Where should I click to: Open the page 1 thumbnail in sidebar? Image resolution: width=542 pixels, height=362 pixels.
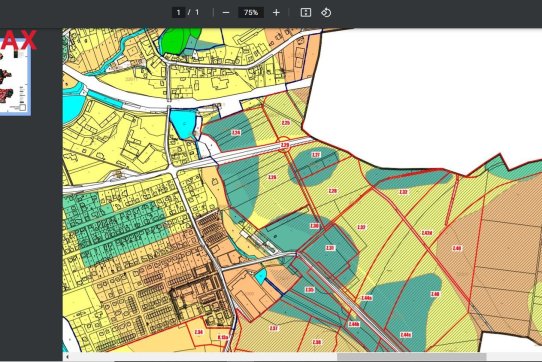(x=14, y=78)
